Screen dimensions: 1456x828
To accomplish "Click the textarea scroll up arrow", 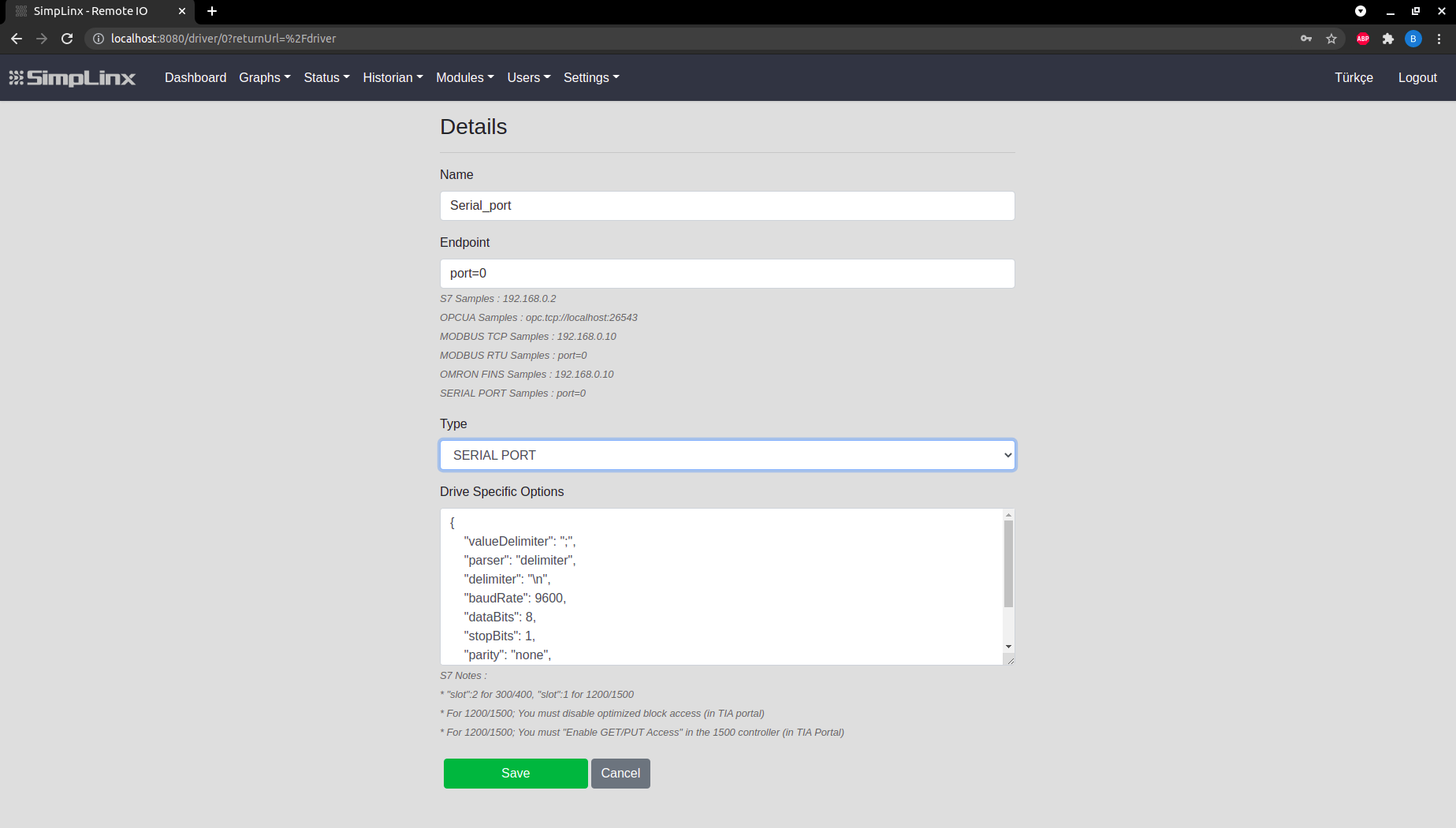I will 1008,515.
